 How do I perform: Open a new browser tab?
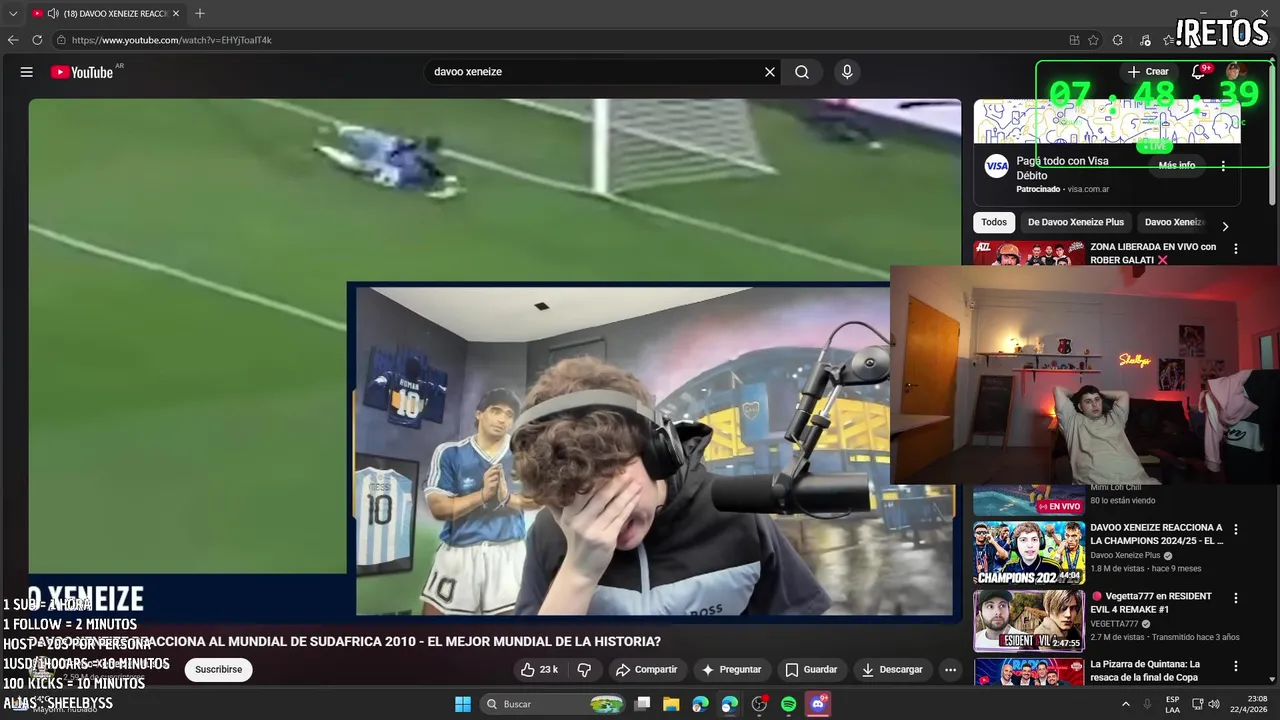pyautogui.click(x=200, y=14)
